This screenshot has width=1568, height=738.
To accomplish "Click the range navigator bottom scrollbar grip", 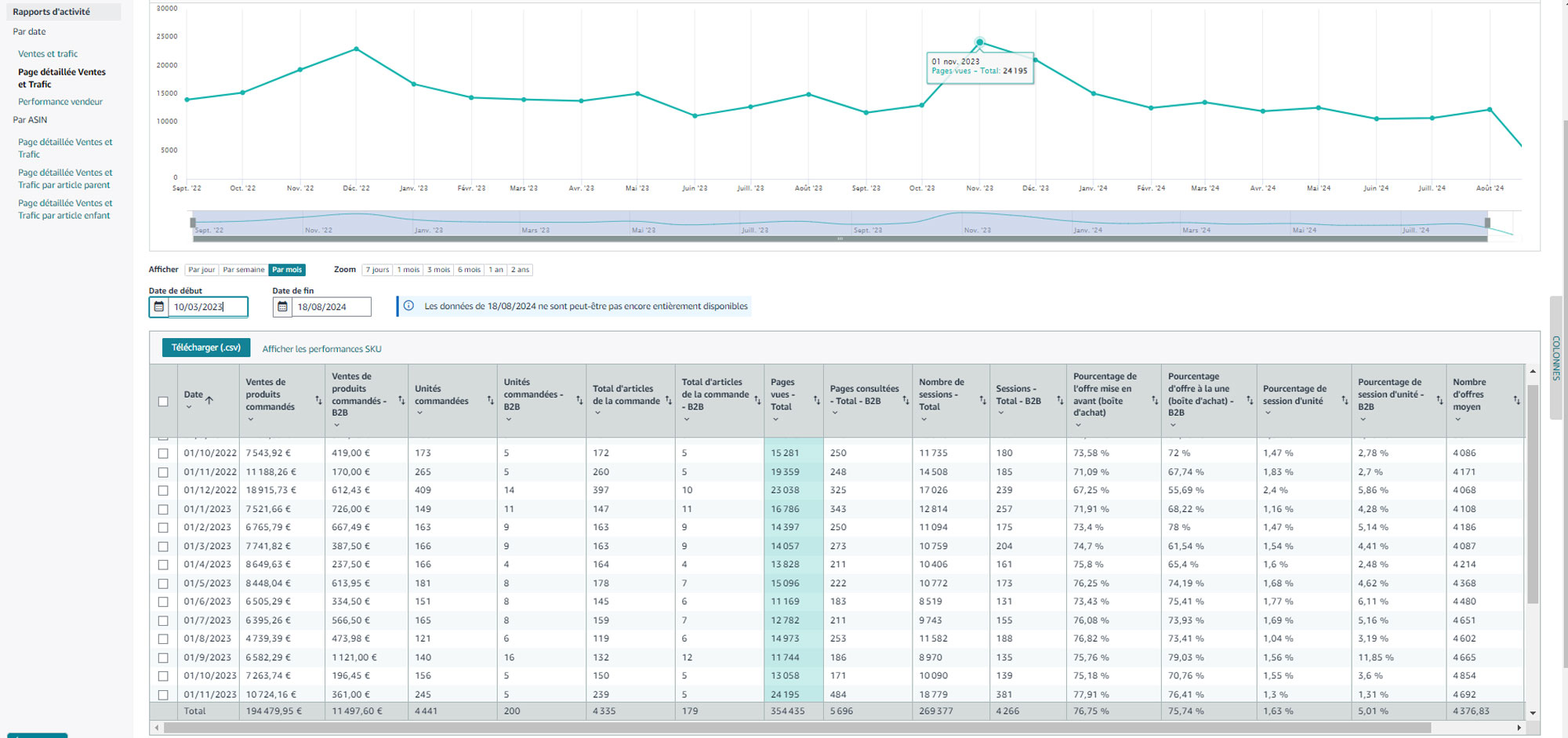I will tap(840, 238).
